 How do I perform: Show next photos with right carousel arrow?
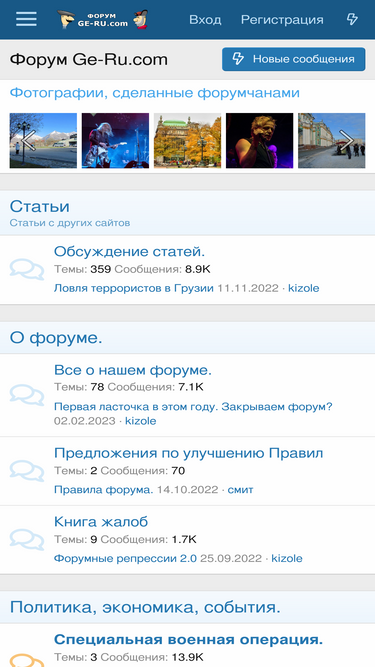[347, 140]
